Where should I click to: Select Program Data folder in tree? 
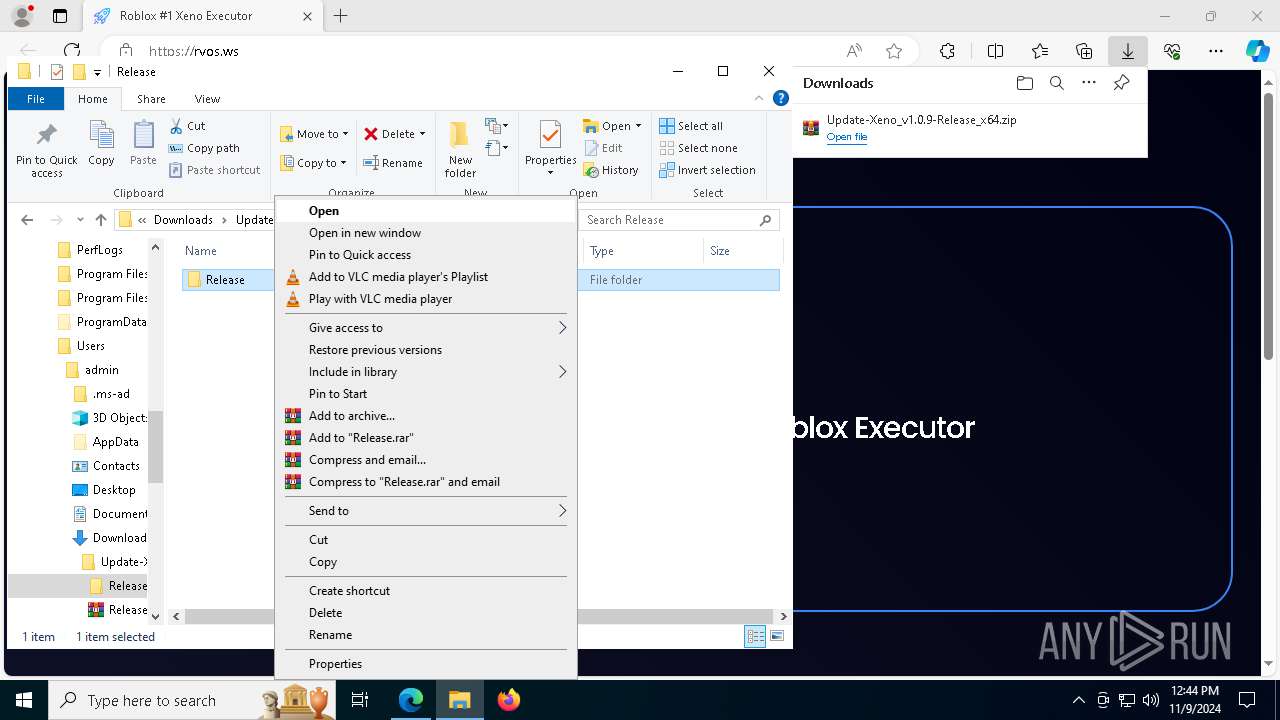coord(102,322)
